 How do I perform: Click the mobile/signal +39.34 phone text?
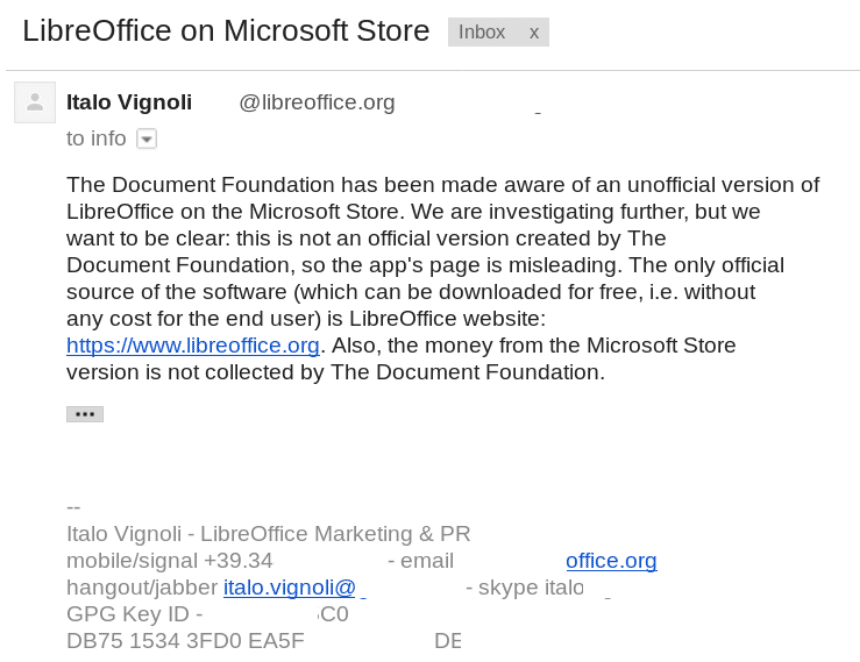click(169, 561)
